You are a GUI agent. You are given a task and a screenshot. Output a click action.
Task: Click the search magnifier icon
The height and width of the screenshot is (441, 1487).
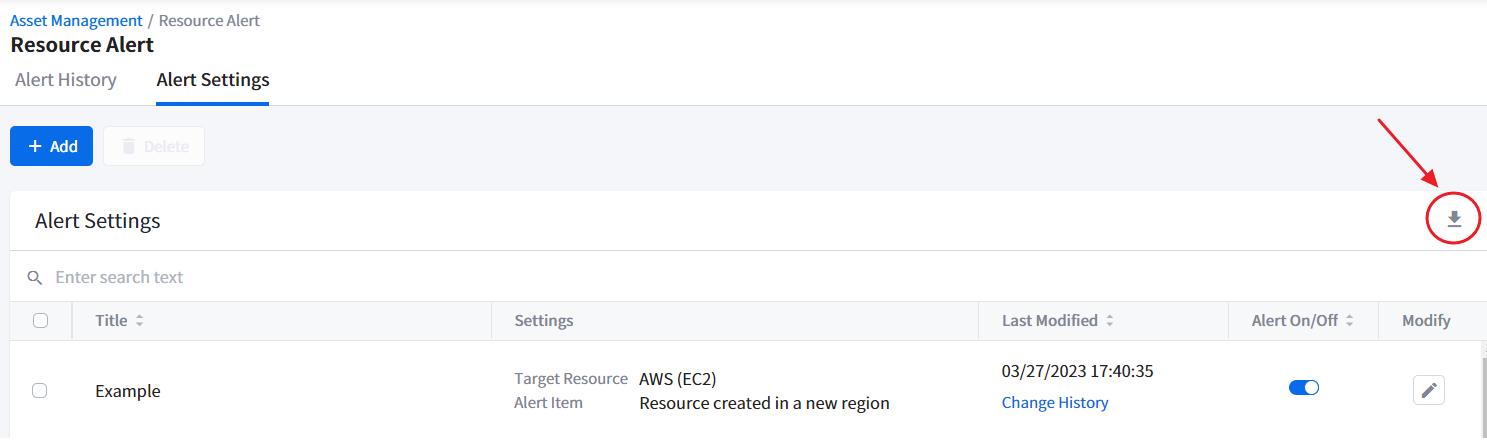35,277
